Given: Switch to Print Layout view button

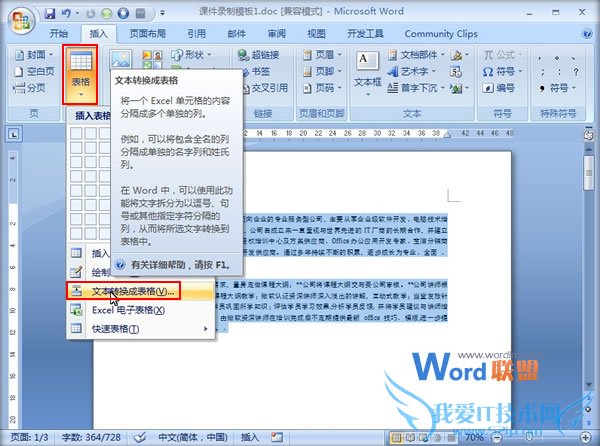Looking at the screenshot, I should pyautogui.click(x=396, y=437).
